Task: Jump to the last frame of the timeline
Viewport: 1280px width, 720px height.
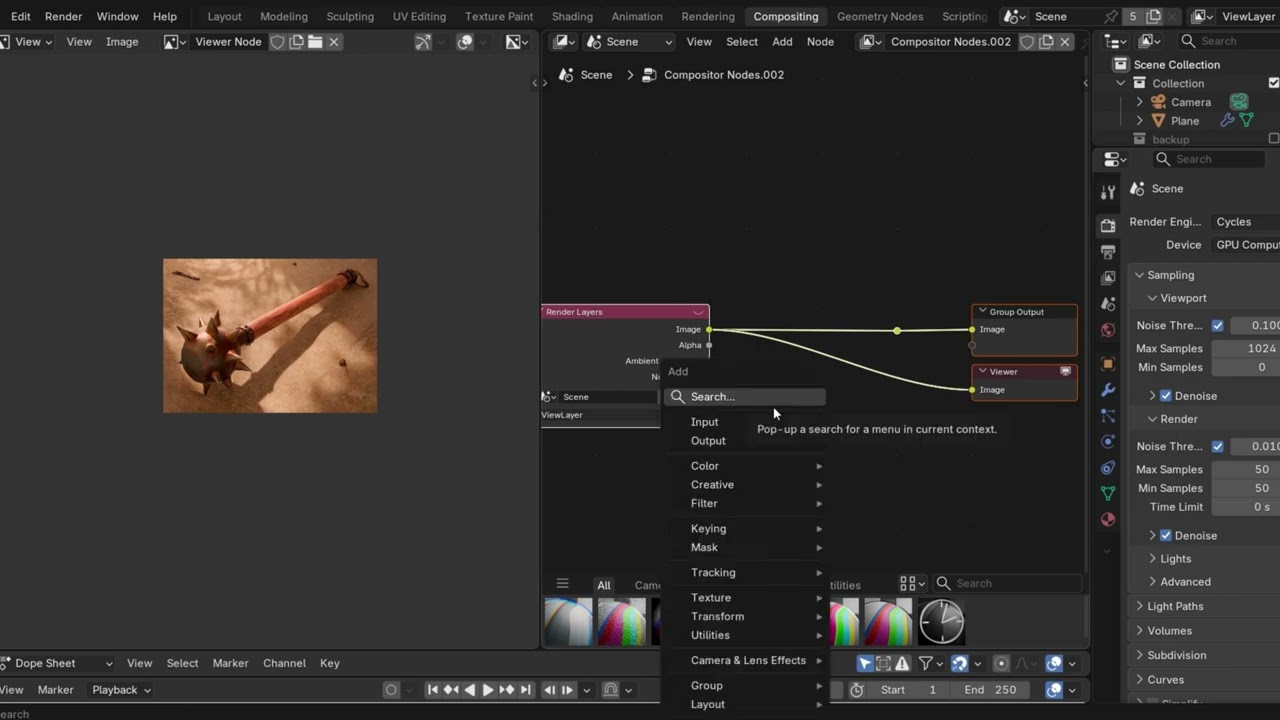Action: click(525, 690)
